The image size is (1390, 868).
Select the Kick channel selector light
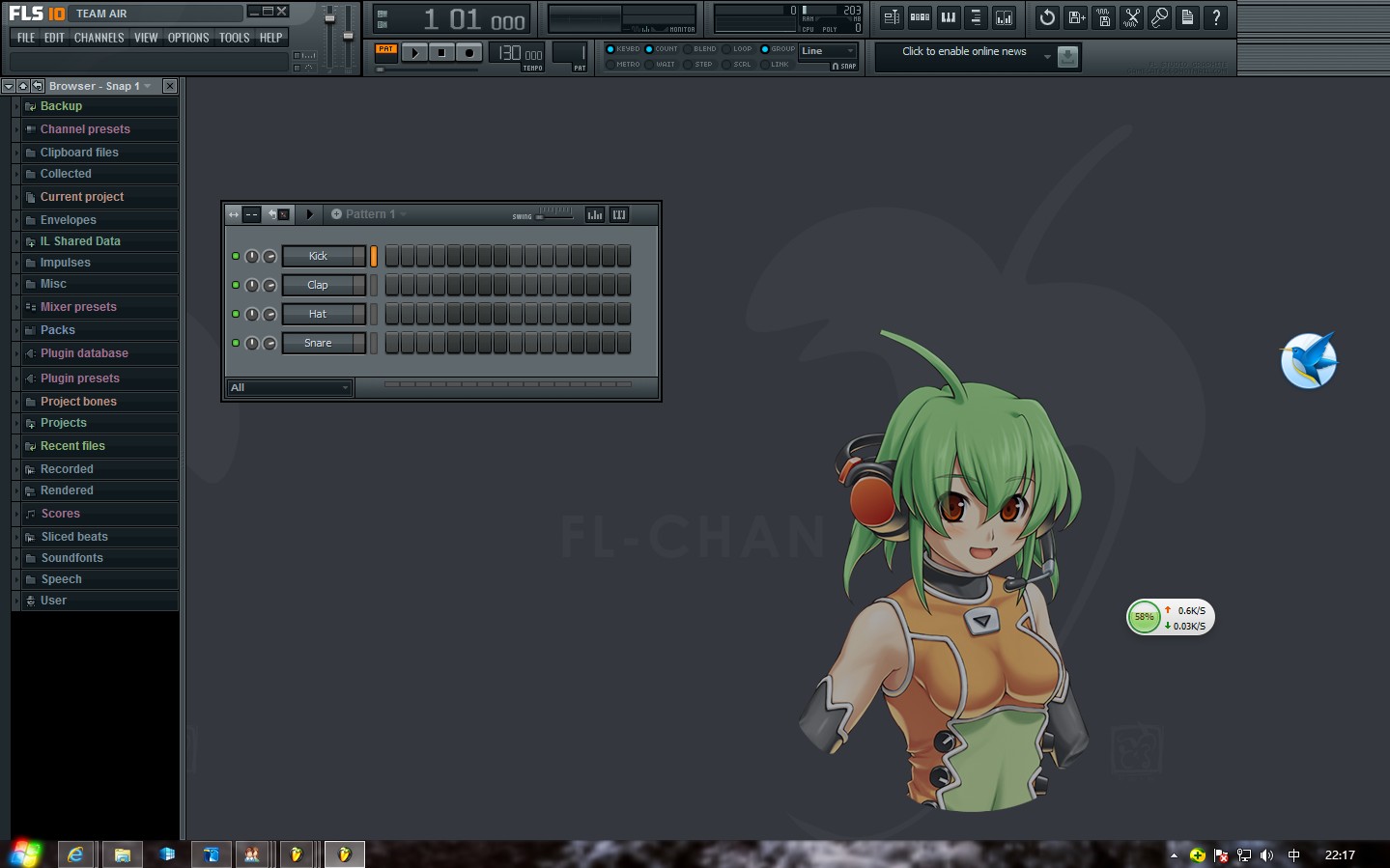374,256
